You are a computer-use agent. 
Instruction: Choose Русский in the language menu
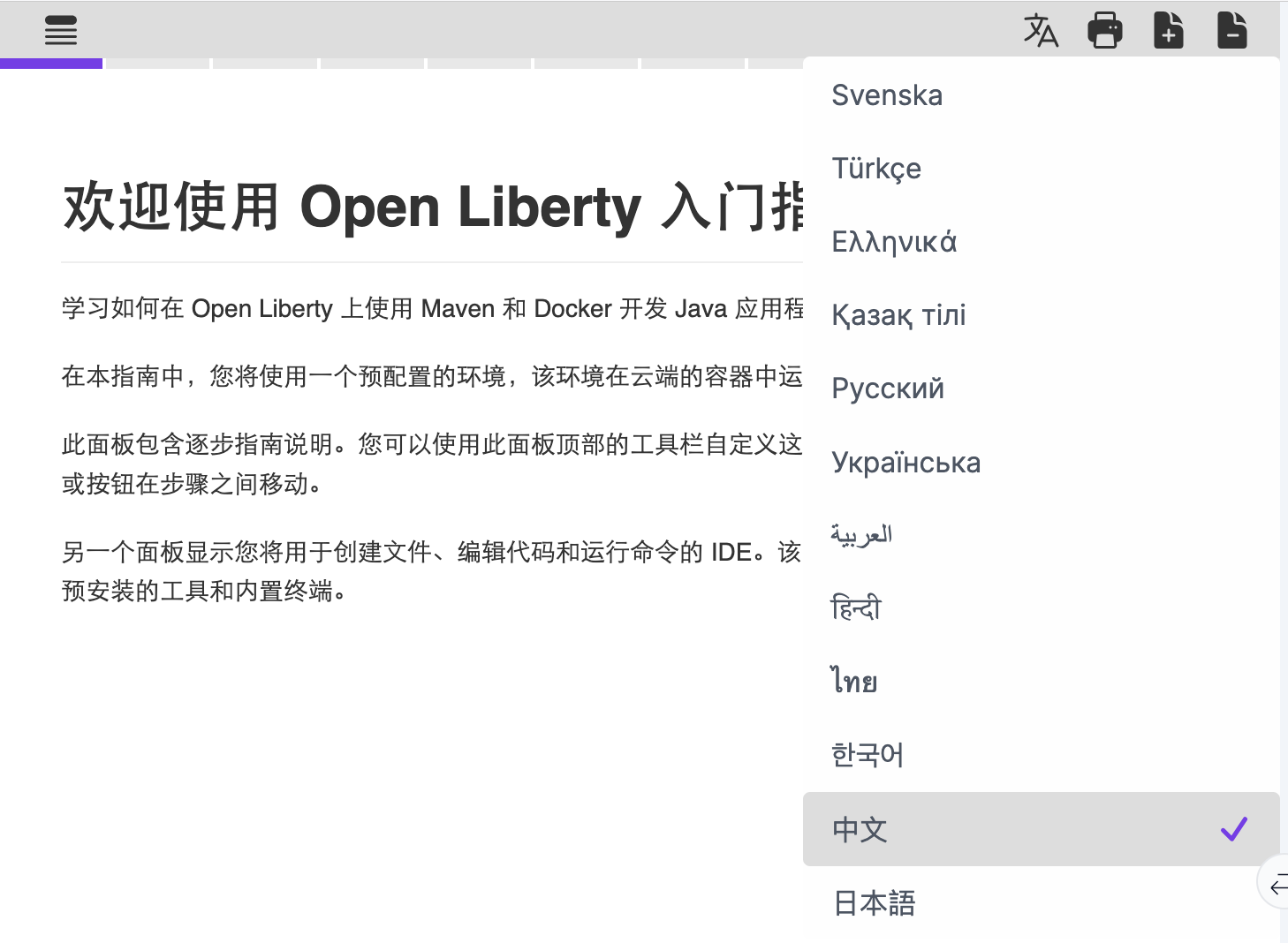1041,388
